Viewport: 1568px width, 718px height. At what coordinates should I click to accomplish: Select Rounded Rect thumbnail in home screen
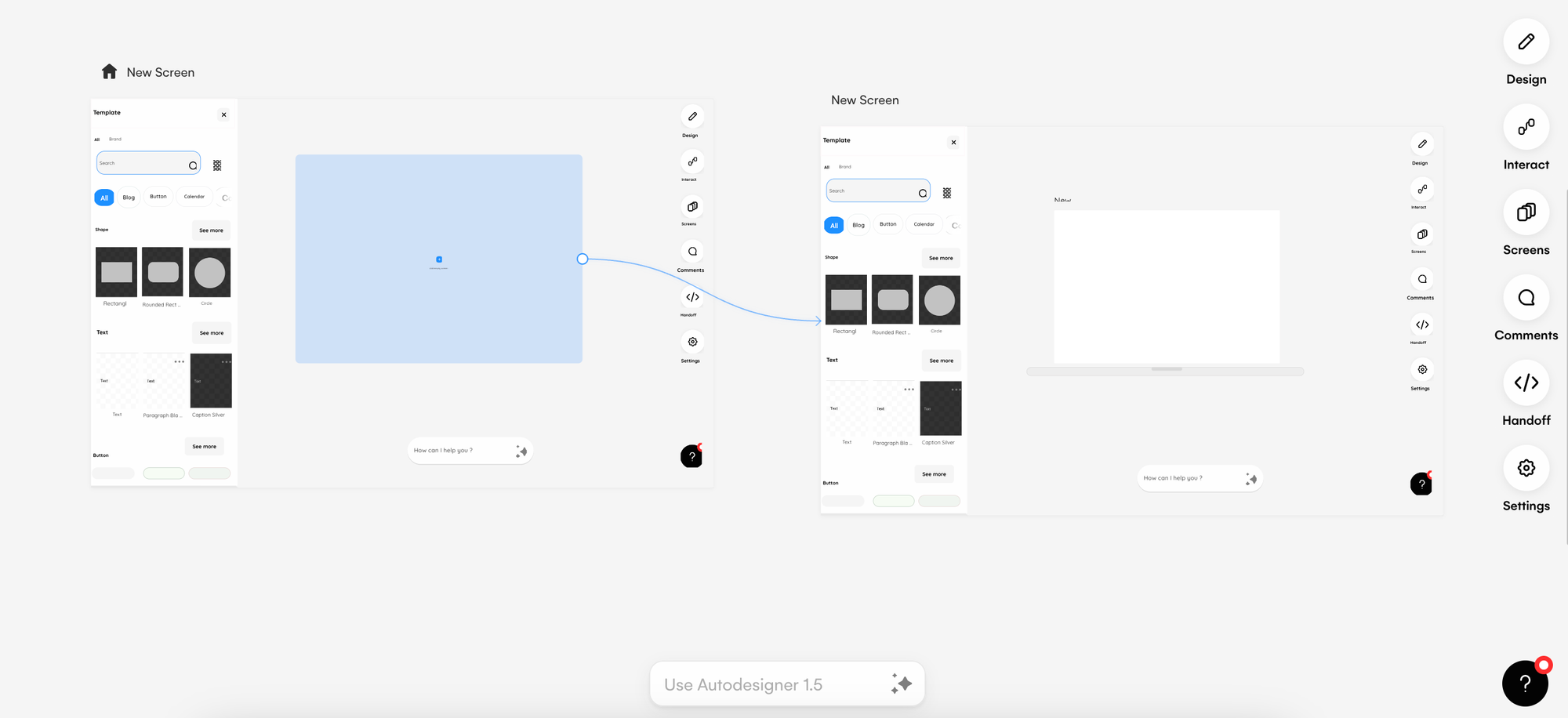pos(162,272)
